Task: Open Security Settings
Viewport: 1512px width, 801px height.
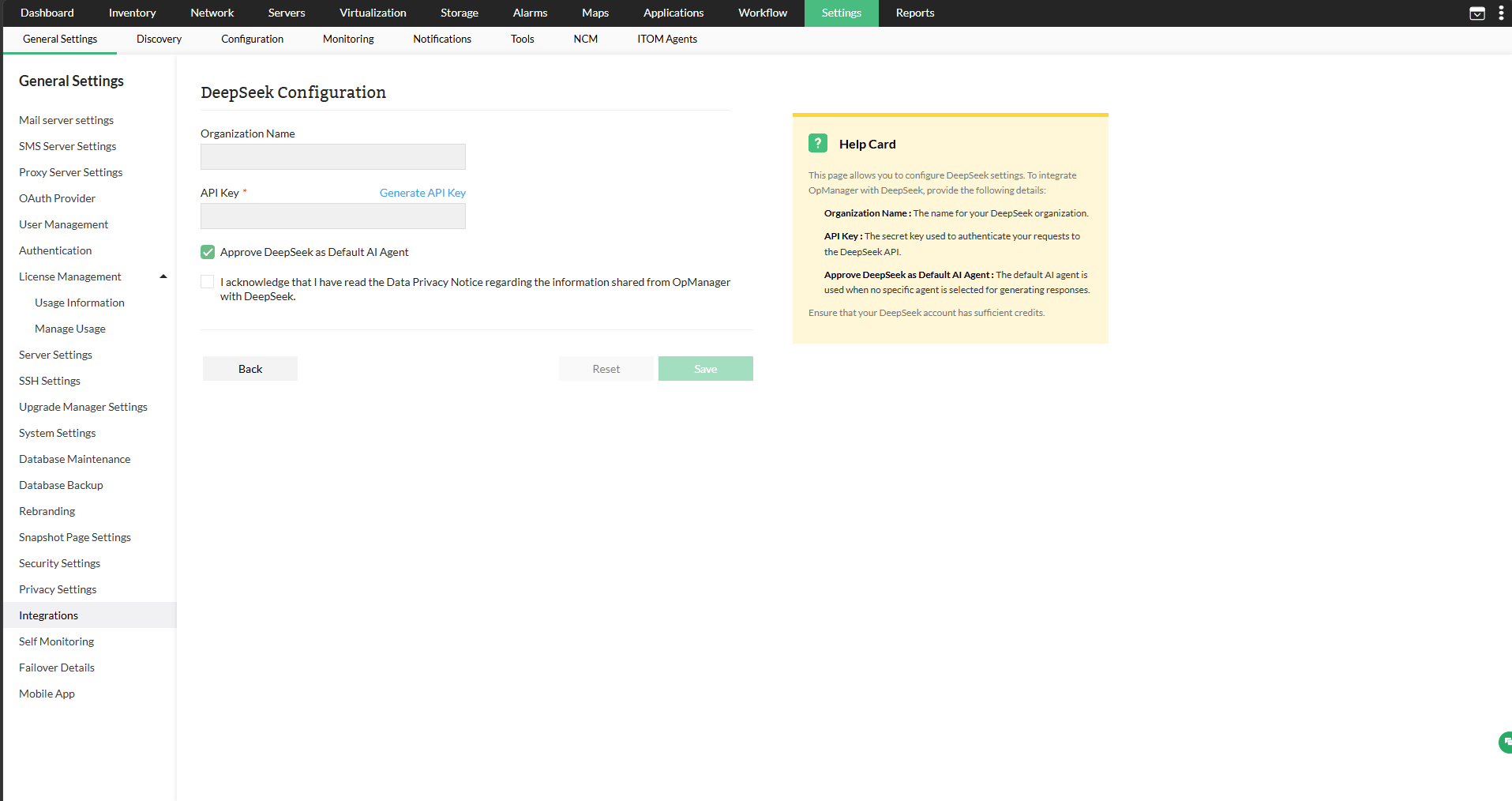Action: [59, 563]
